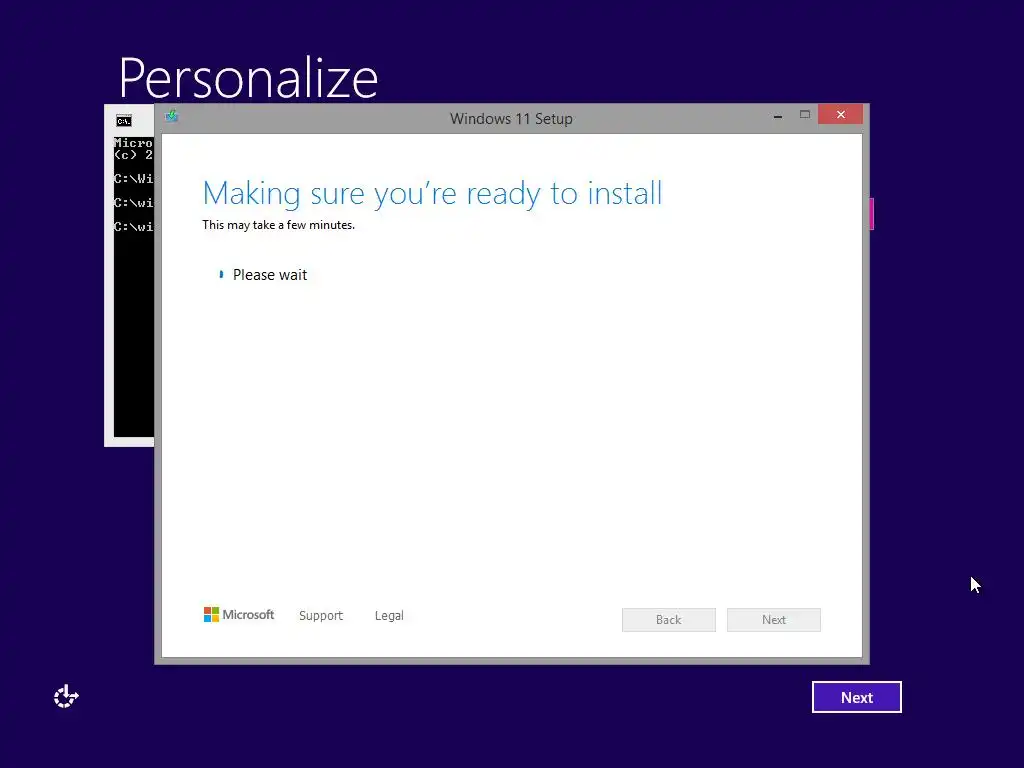Click the purple Next button on Personalize screen

857,697
